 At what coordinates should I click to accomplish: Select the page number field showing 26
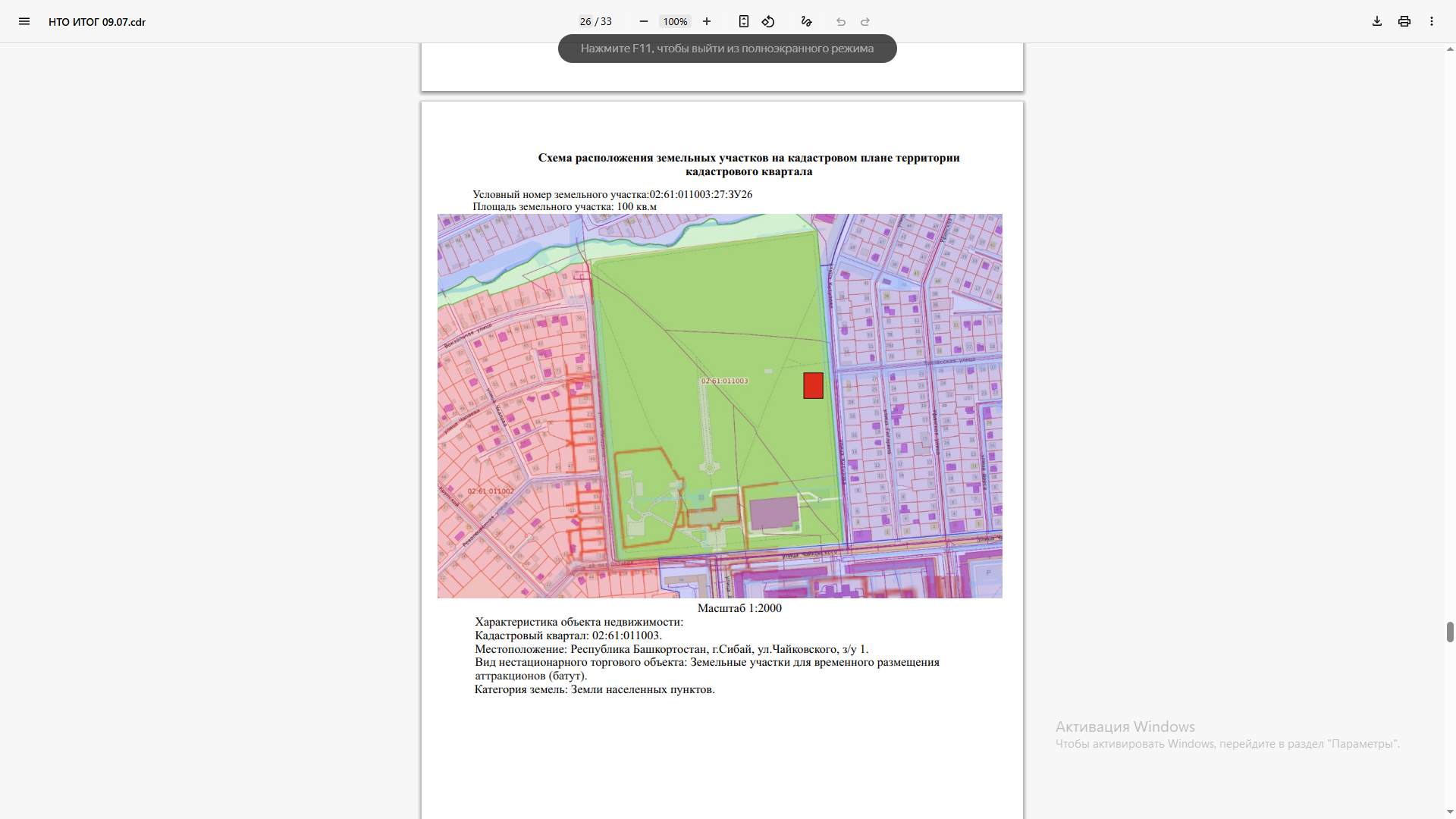coord(585,21)
